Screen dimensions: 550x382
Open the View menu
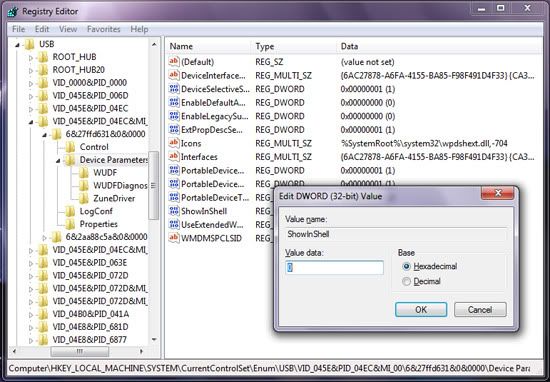(68, 29)
